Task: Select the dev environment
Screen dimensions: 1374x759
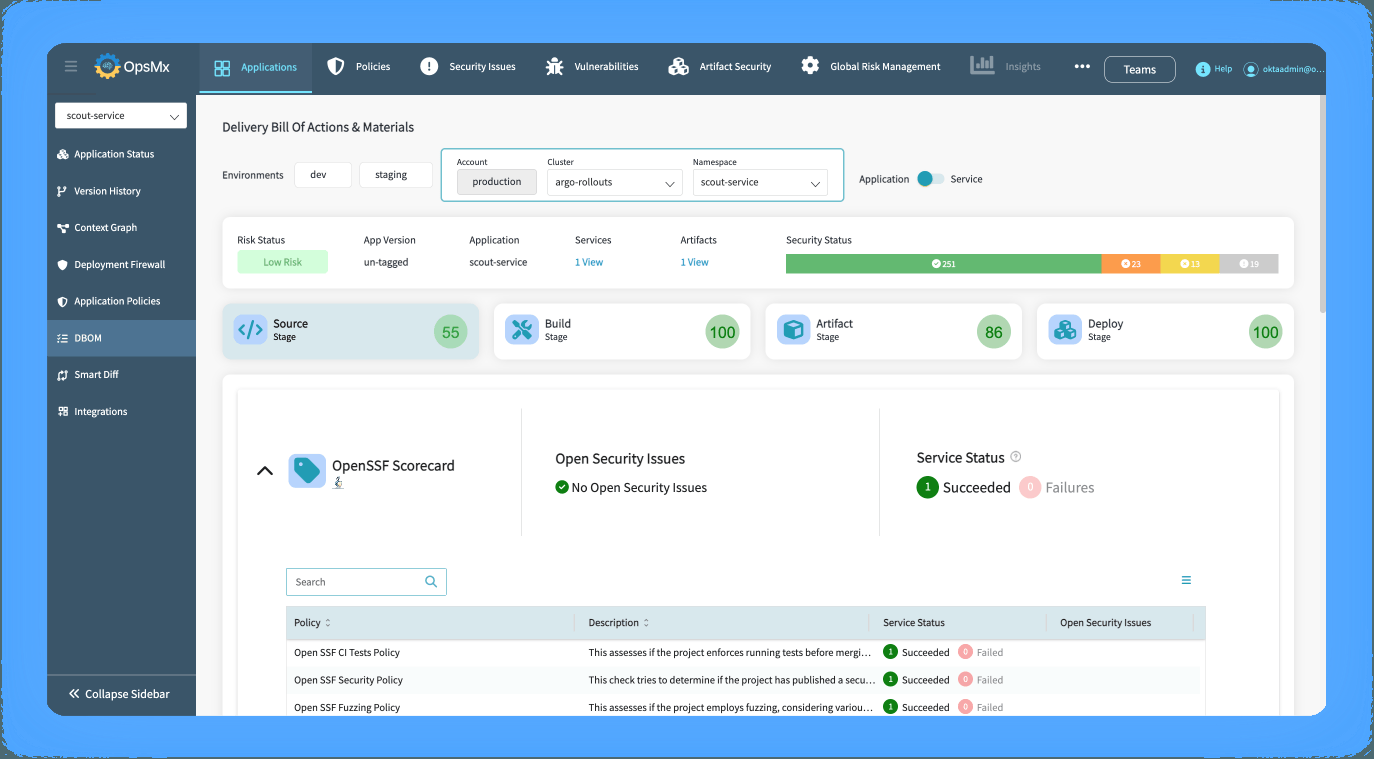Action: click(323, 175)
